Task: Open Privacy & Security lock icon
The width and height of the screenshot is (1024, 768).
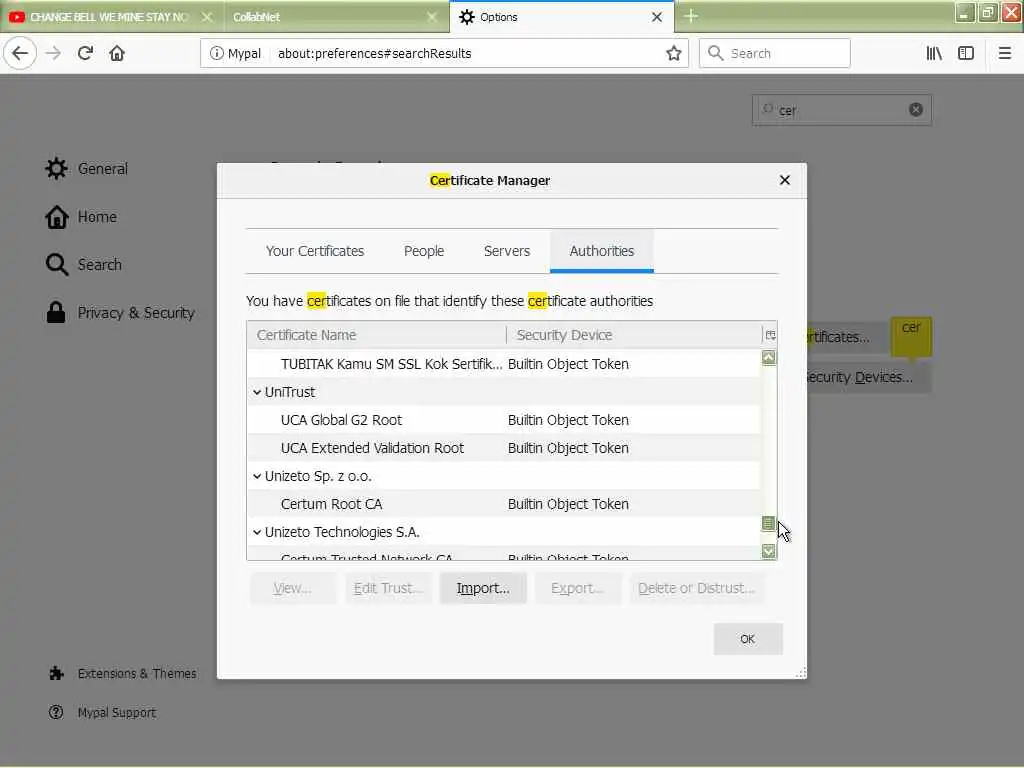Action: pyautogui.click(x=56, y=313)
